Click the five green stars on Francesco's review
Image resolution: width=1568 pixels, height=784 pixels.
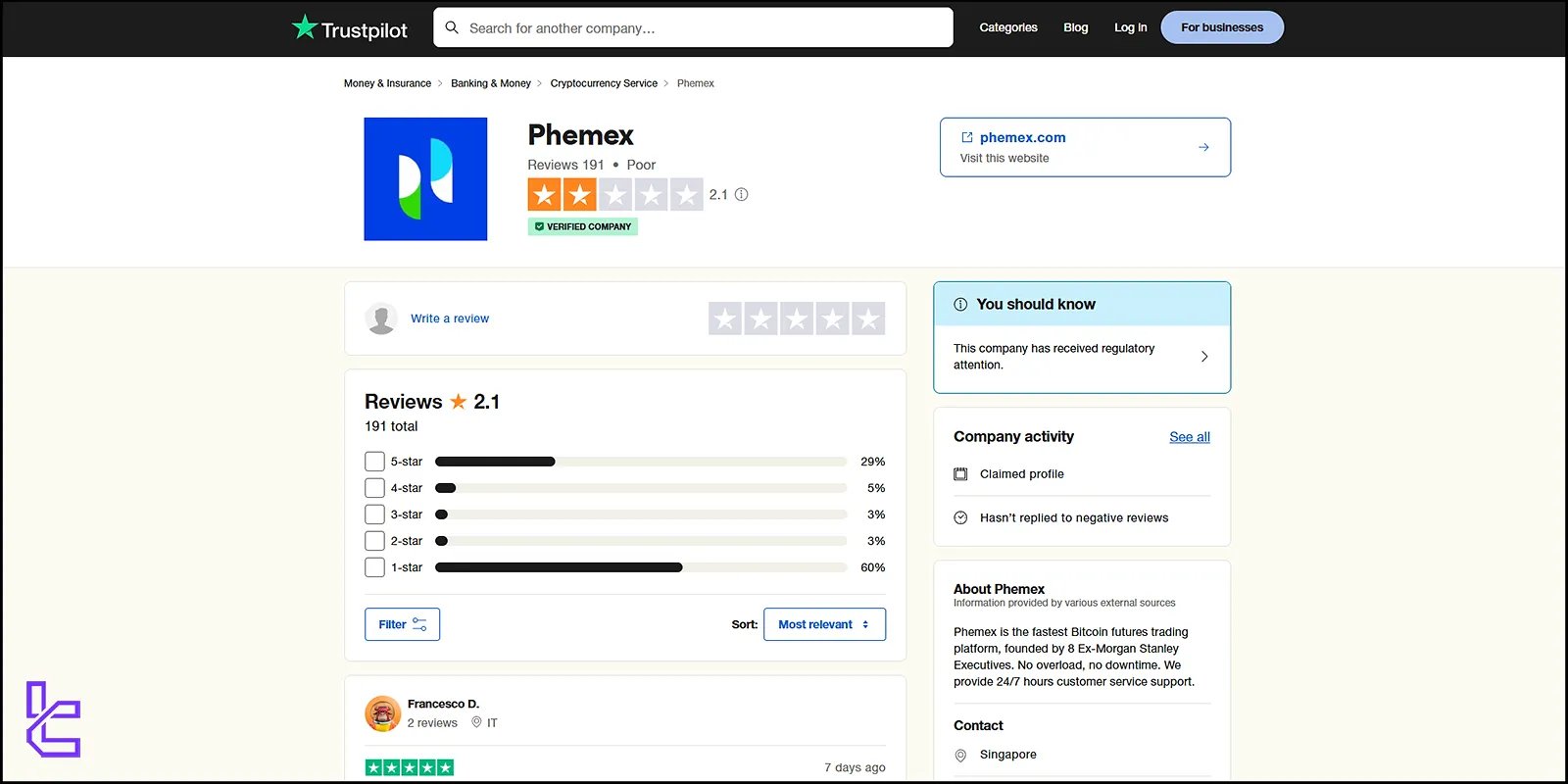410,767
